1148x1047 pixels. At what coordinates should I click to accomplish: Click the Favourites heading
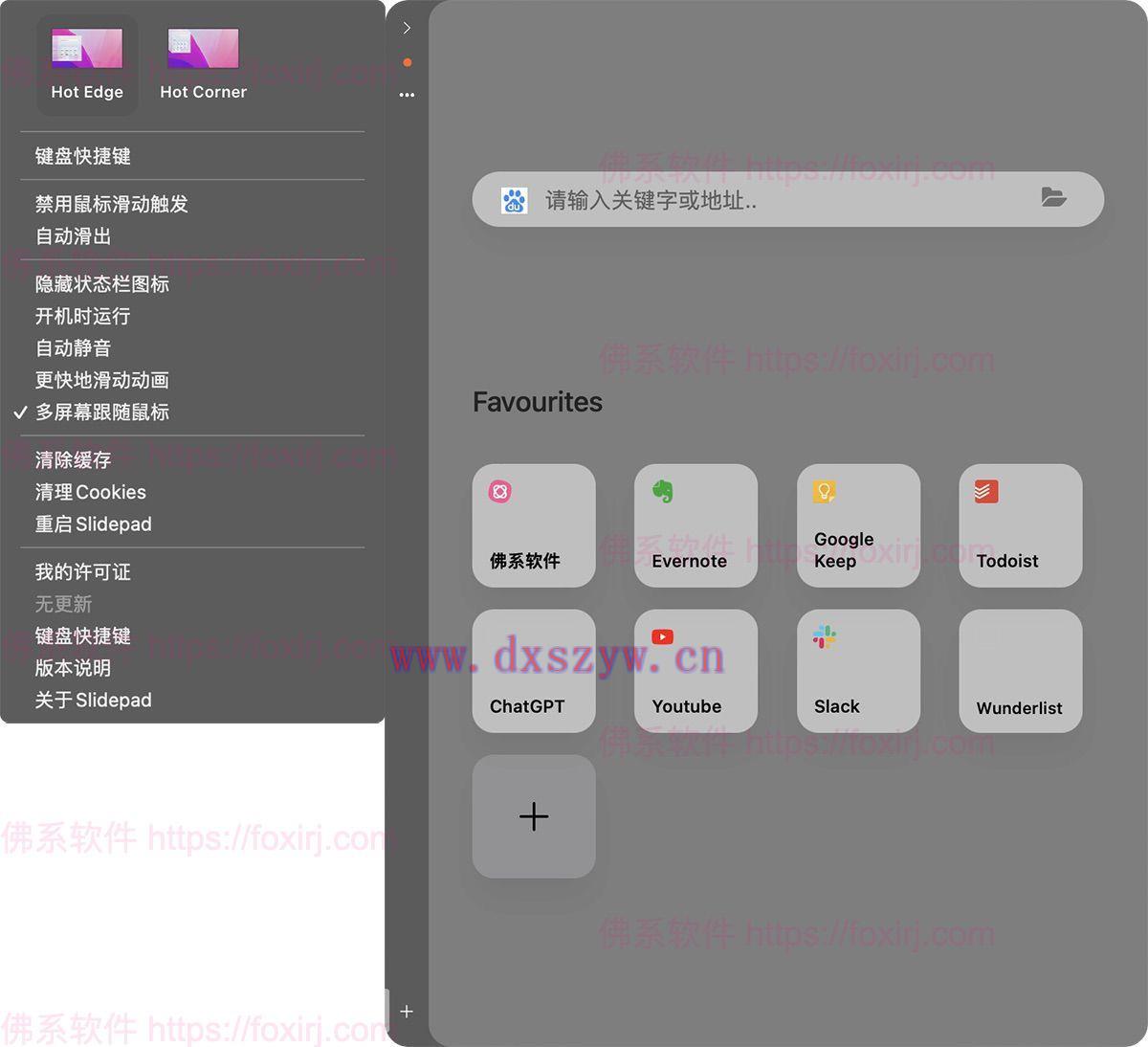point(538,402)
